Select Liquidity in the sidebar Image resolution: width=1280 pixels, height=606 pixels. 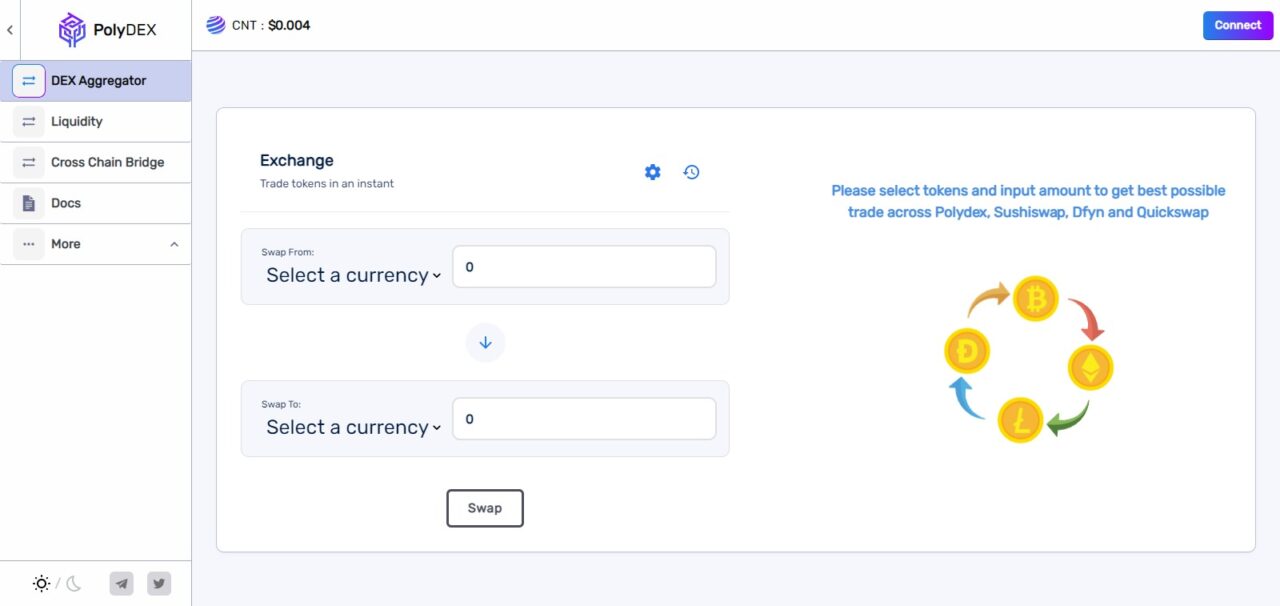(96, 121)
